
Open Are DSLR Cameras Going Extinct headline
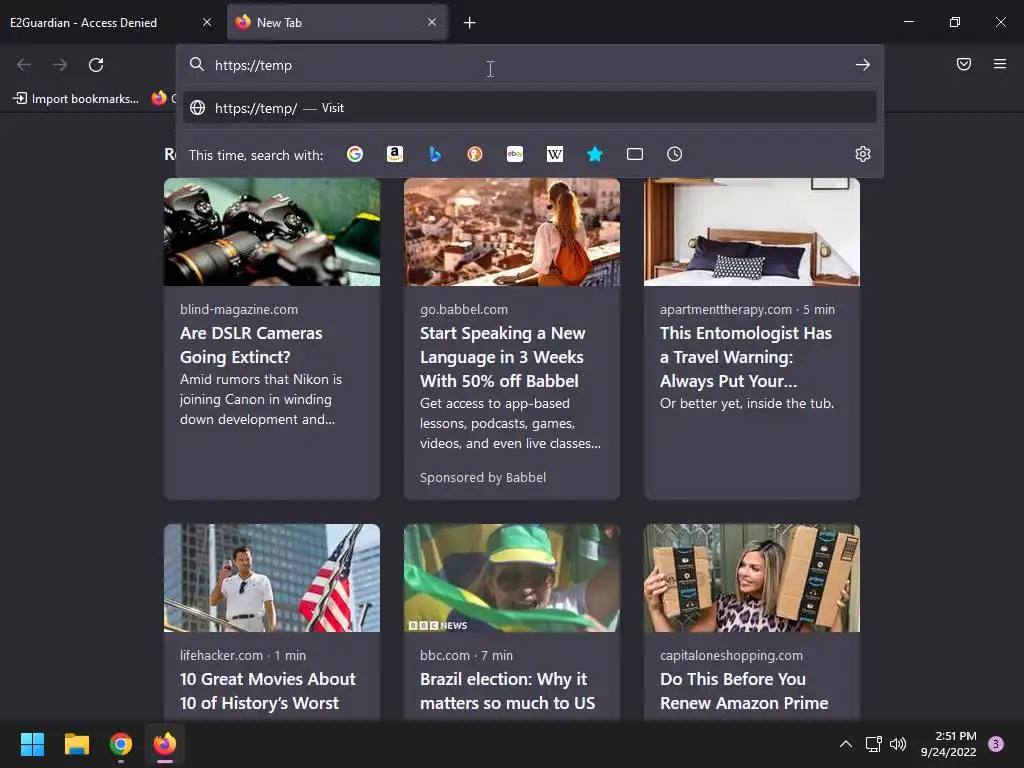point(251,345)
